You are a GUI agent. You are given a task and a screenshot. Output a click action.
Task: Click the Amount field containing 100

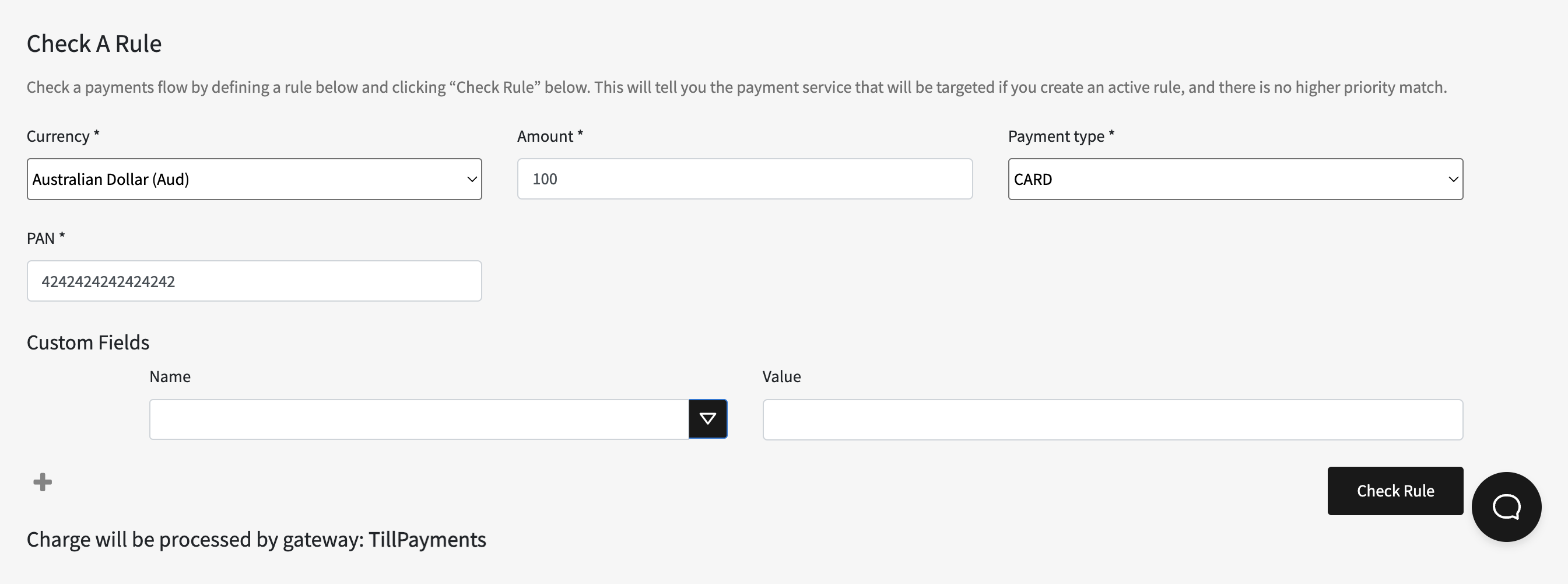745,179
